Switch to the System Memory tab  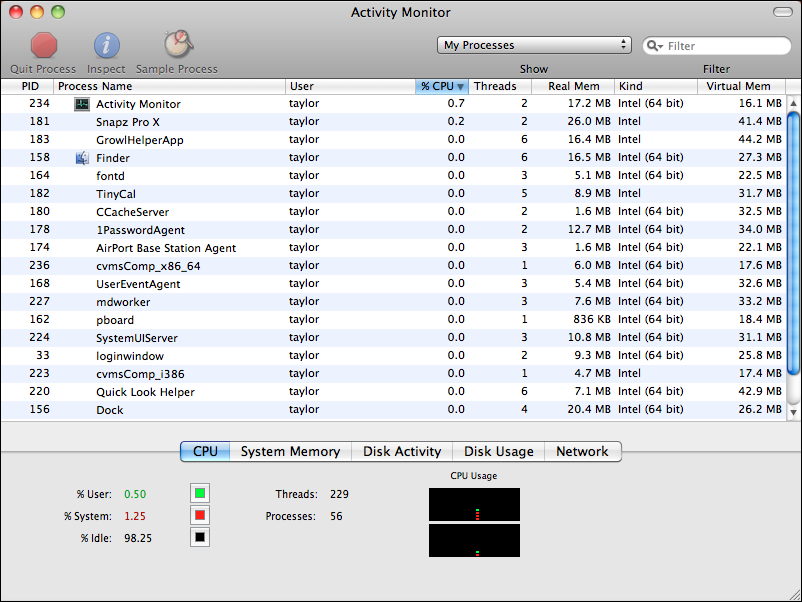point(290,451)
